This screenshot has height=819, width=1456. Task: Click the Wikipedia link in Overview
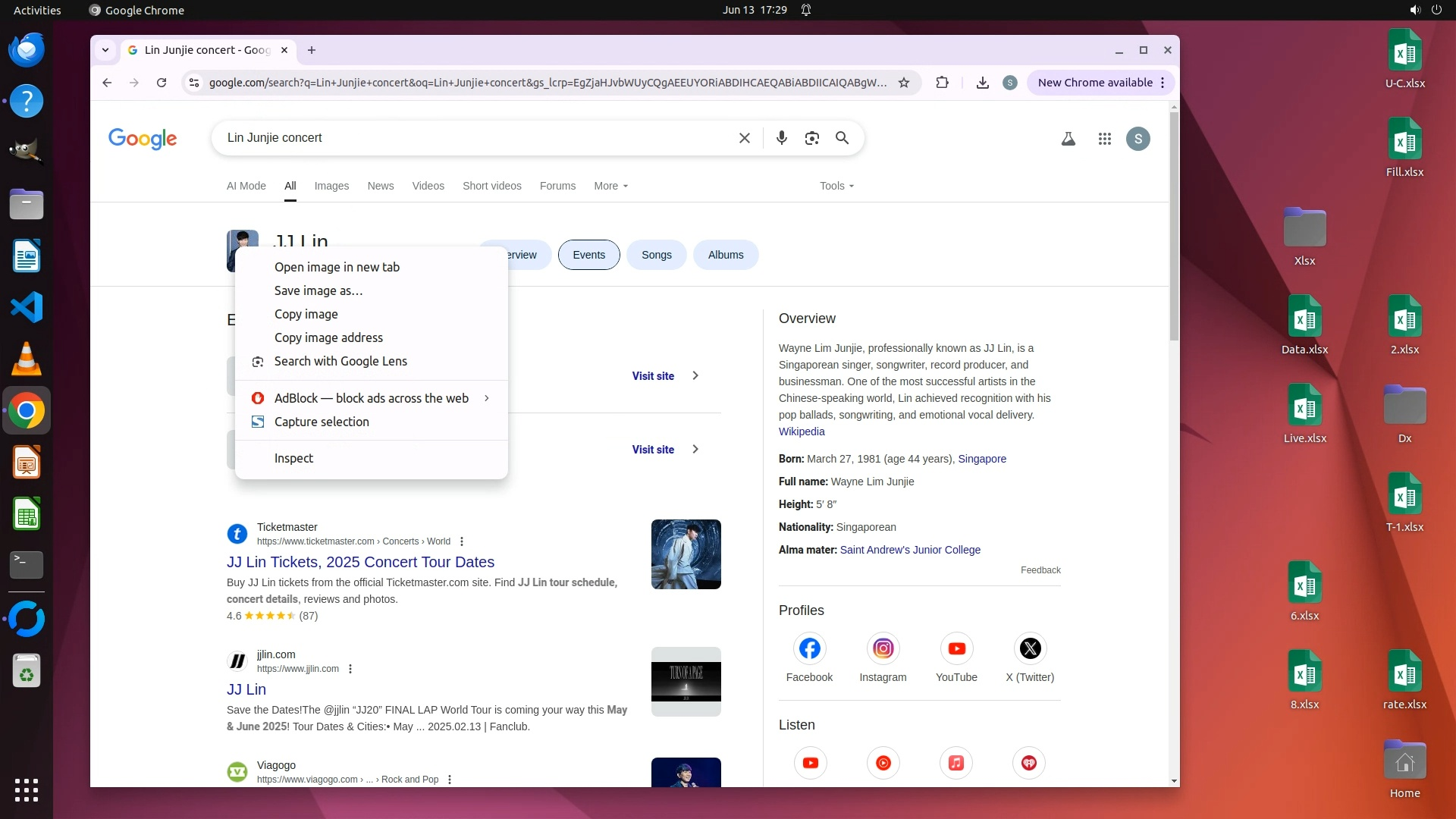(x=801, y=431)
